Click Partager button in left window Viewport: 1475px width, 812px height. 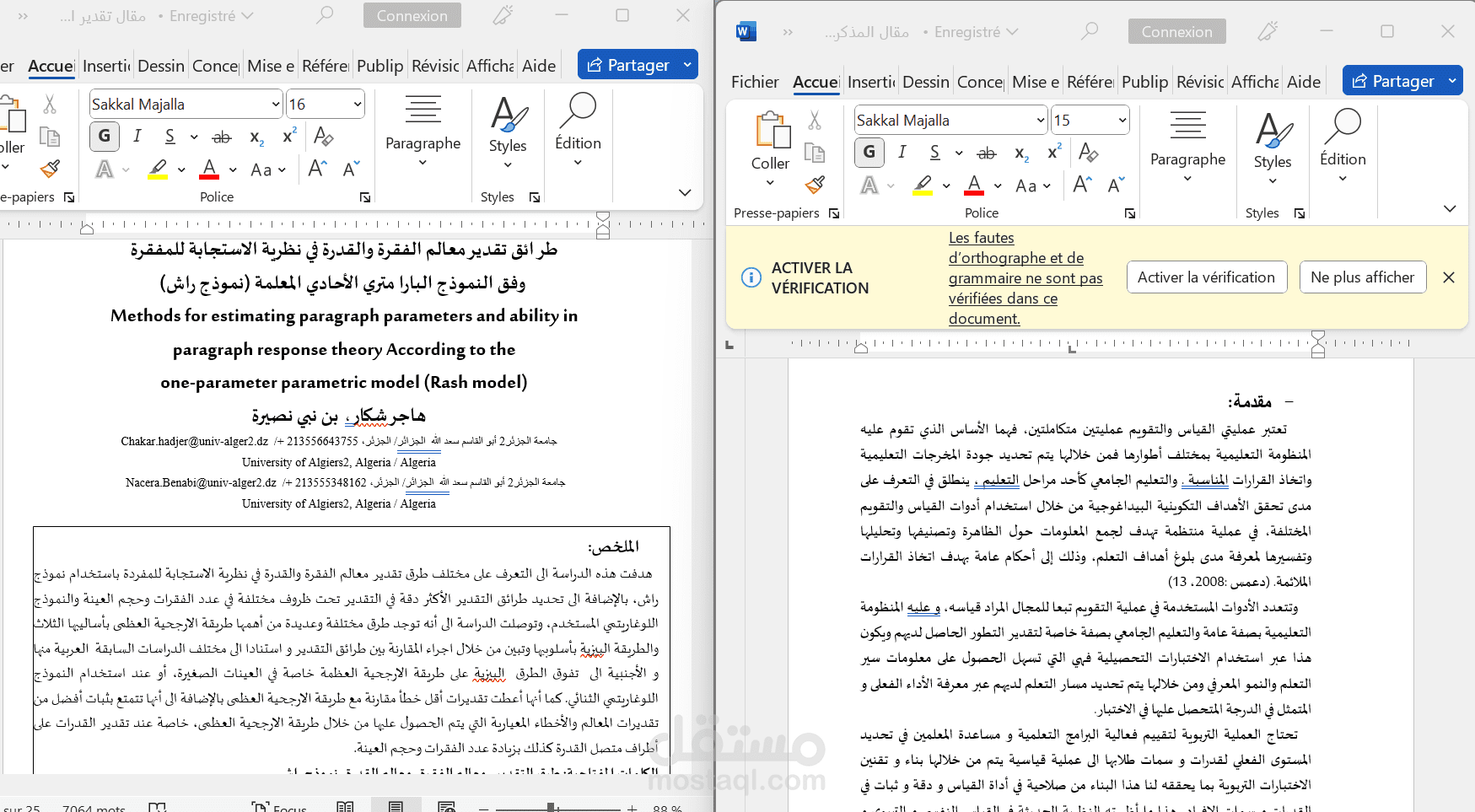click(628, 65)
